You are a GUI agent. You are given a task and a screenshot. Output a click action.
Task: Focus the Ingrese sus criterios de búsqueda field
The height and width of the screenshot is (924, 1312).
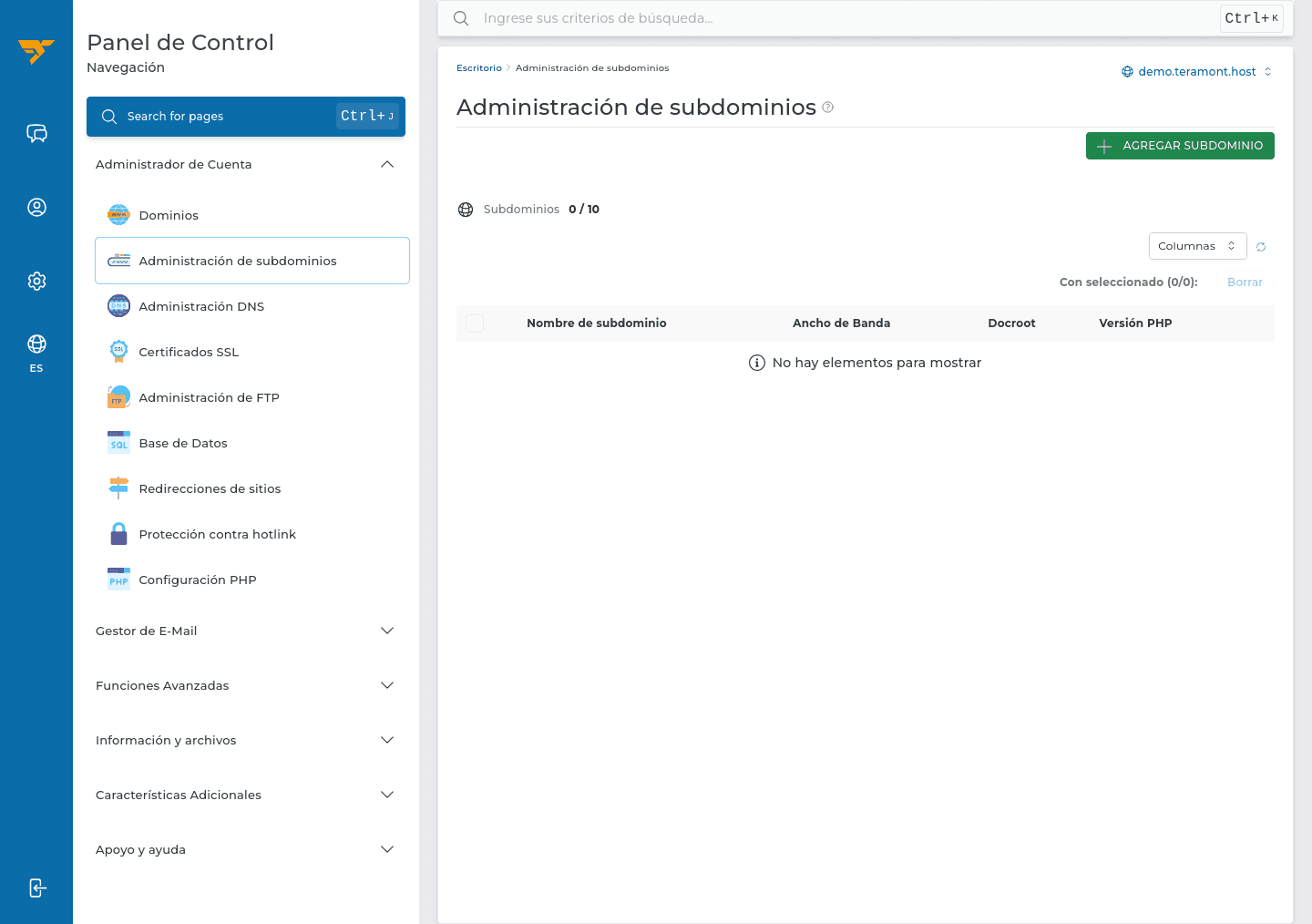(x=847, y=18)
